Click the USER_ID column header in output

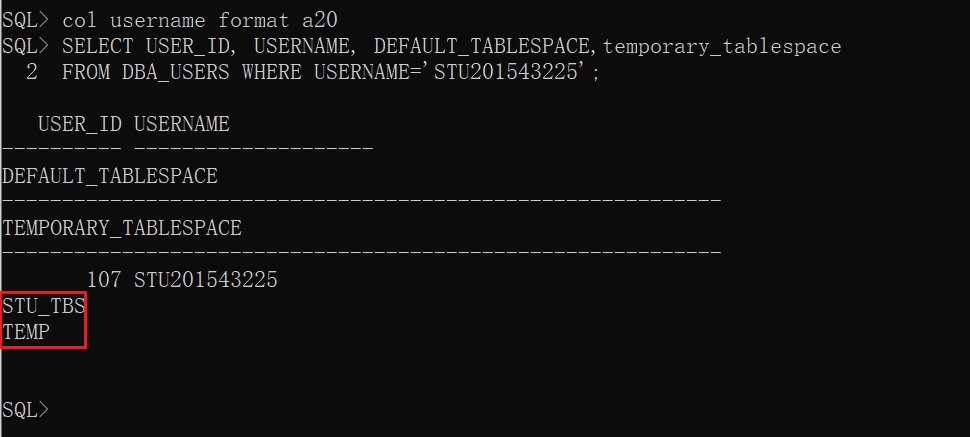tap(80, 125)
